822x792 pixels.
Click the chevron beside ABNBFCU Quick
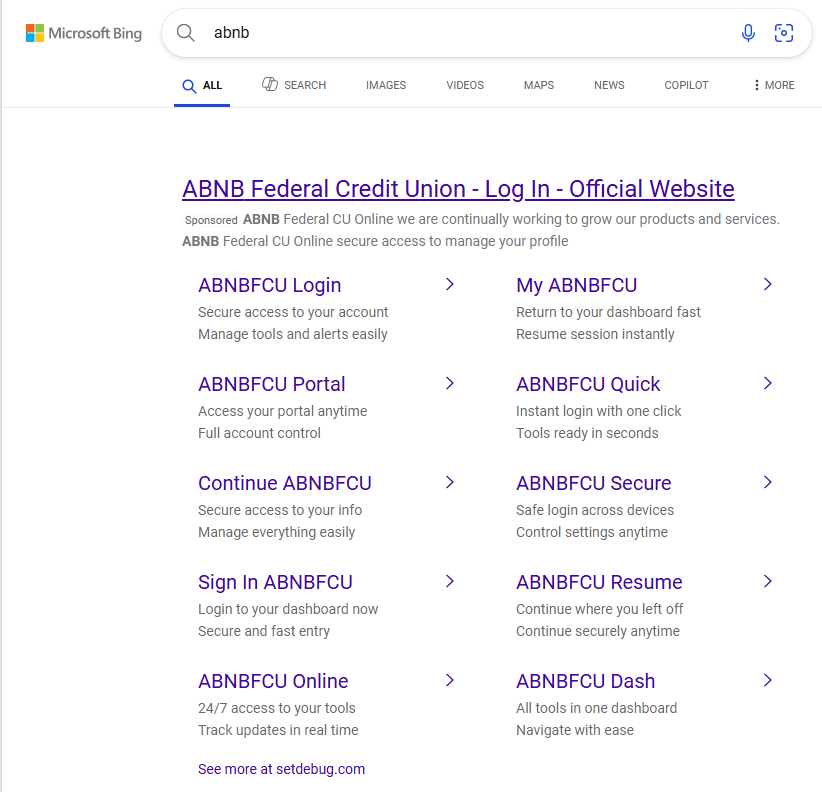point(767,383)
